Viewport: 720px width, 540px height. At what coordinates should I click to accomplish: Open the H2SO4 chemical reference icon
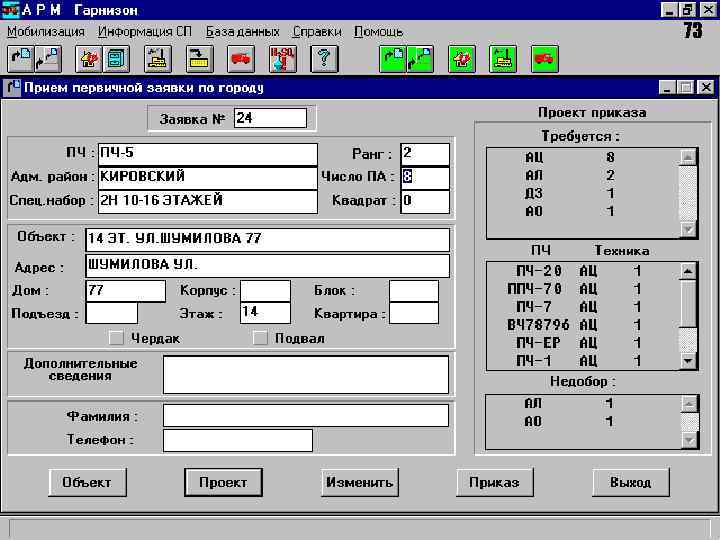tap(282, 59)
